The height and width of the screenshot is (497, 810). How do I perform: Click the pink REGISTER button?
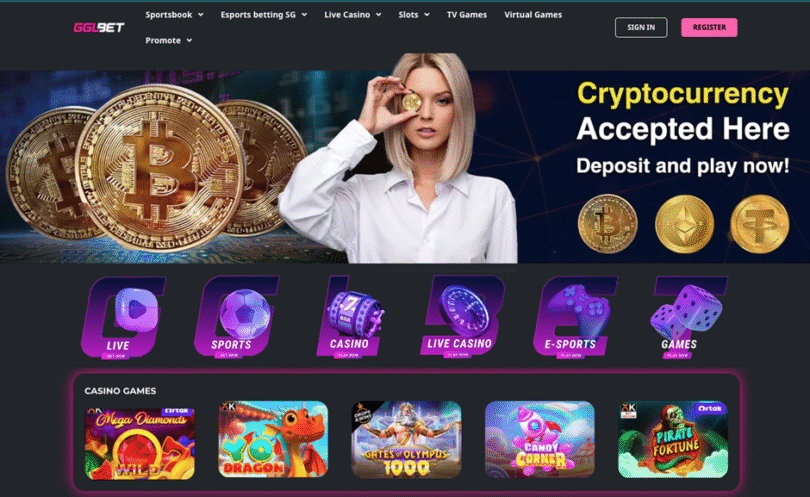709,27
